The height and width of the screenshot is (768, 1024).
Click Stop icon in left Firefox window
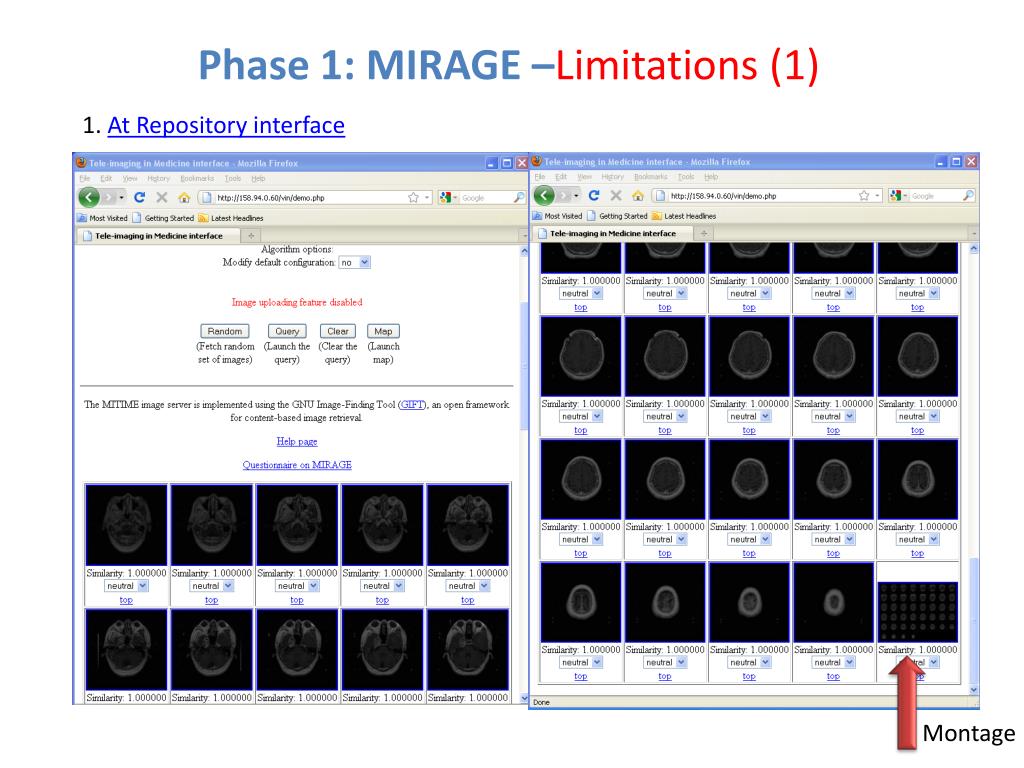click(162, 197)
